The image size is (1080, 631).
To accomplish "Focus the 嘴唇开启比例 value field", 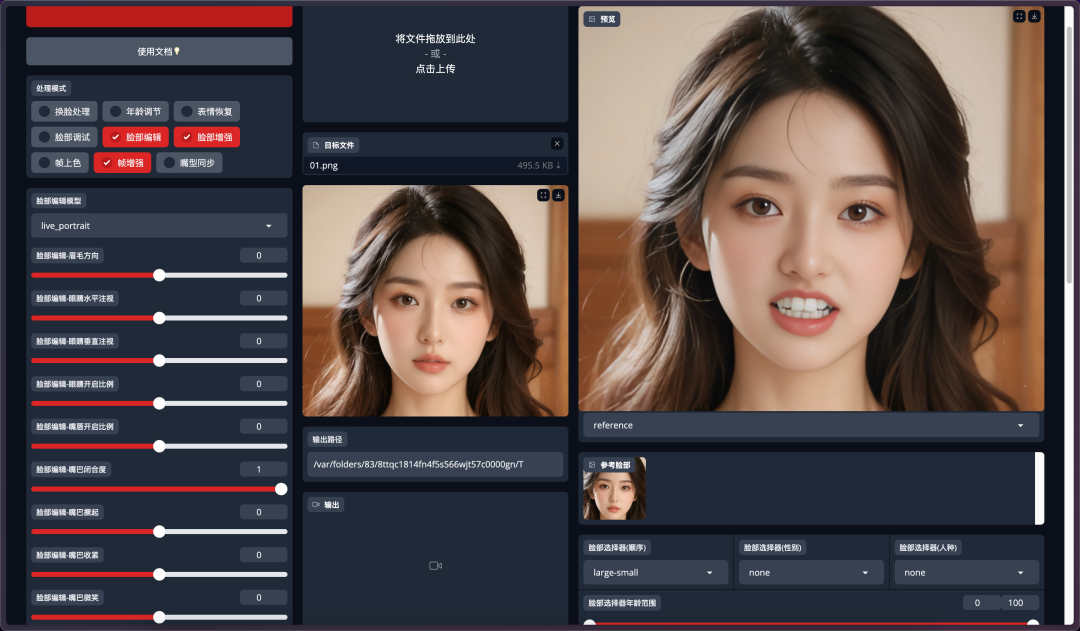I will (x=263, y=426).
